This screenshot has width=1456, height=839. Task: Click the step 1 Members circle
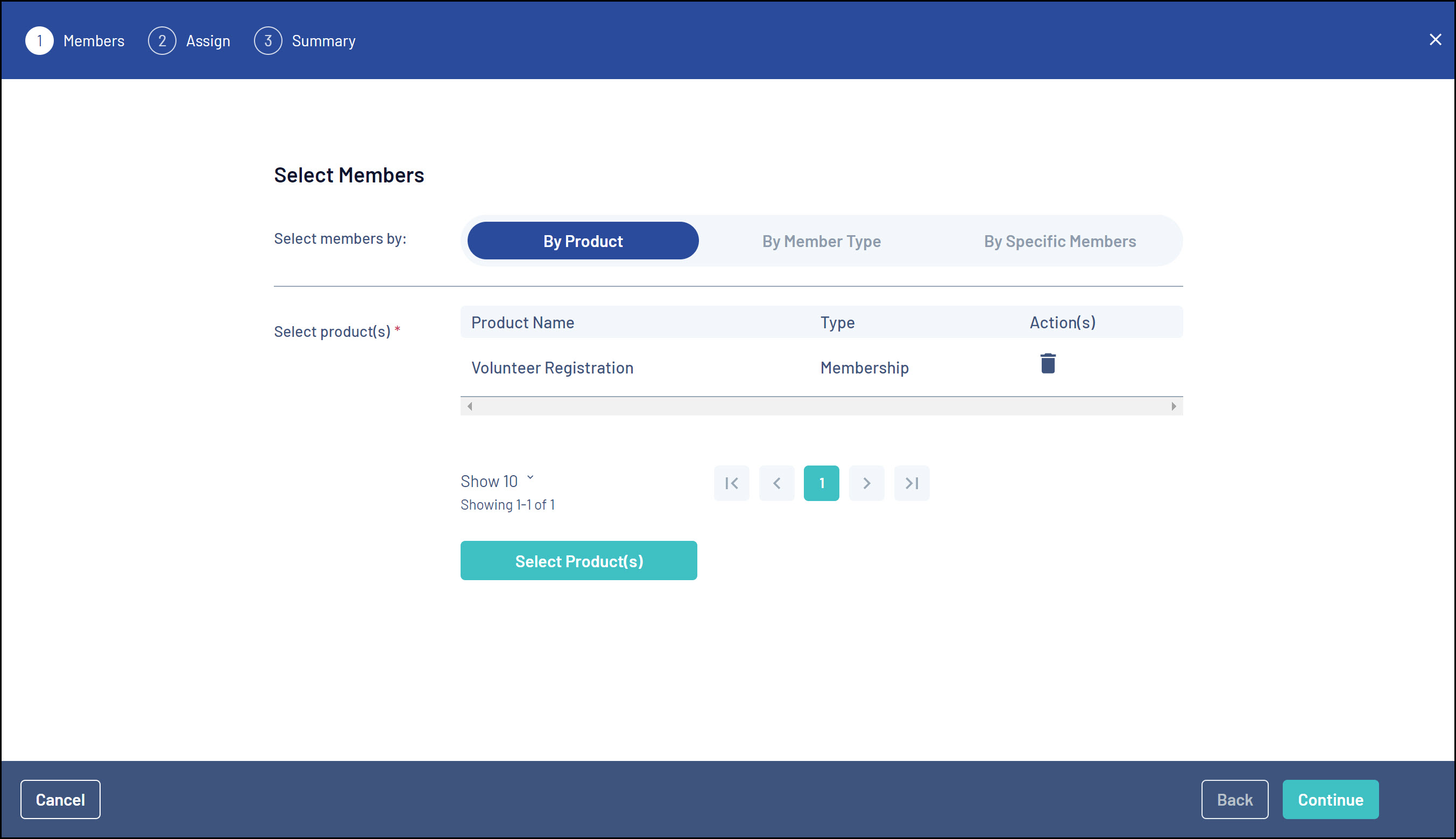40,41
